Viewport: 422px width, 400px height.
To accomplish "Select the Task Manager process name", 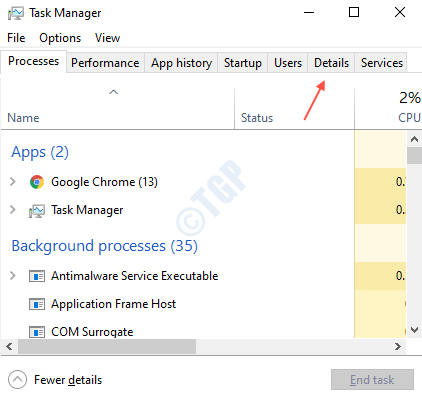I will tap(87, 210).
